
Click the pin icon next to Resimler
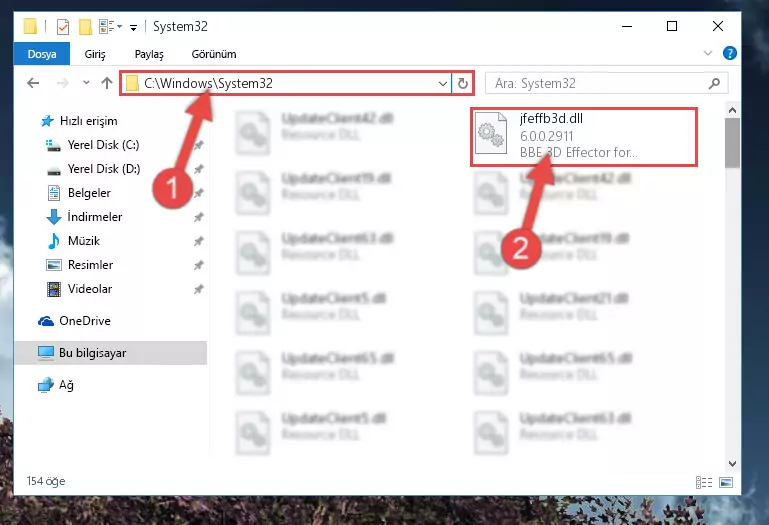(x=199, y=265)
